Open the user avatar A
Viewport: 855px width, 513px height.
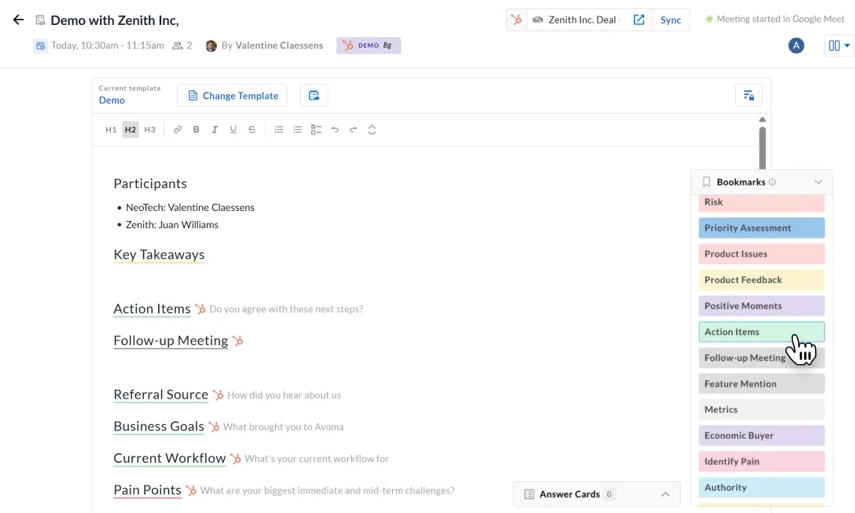(796, 45)
